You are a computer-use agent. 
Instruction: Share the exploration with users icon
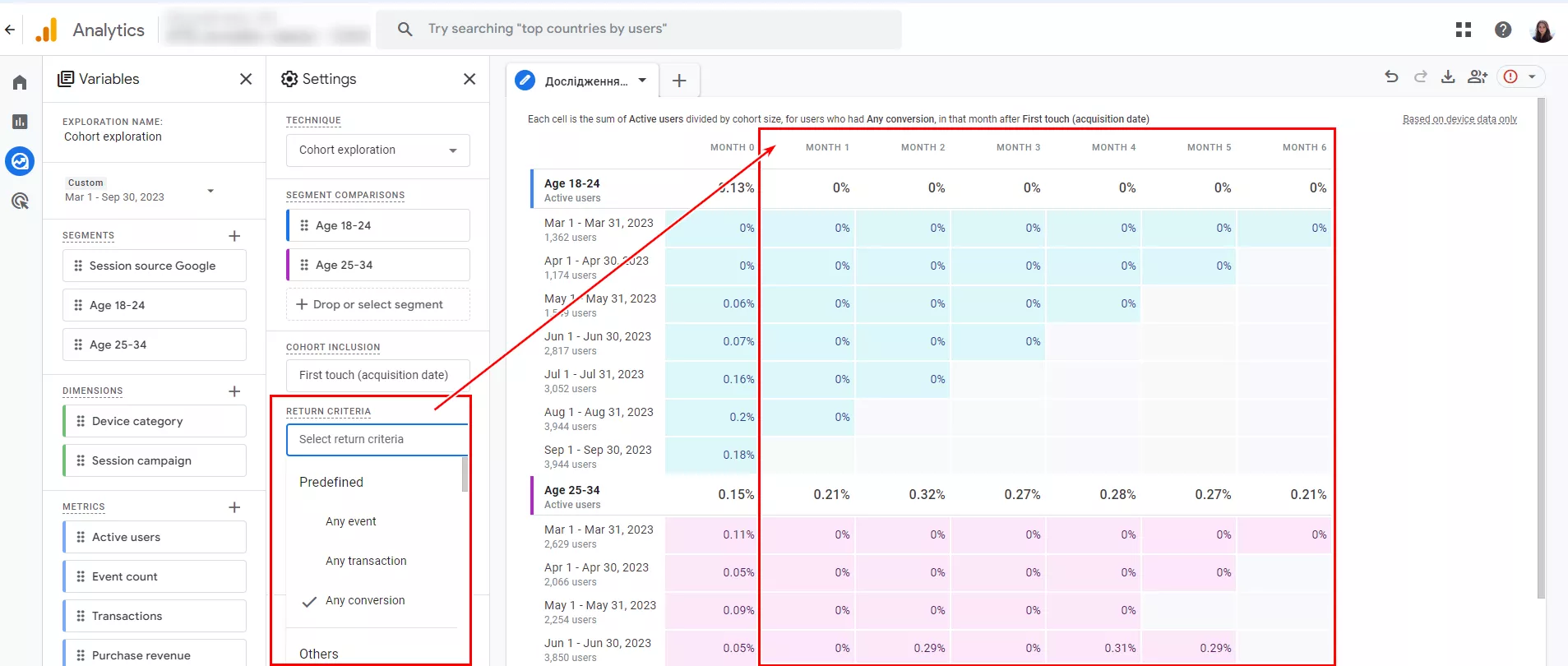1478,76
